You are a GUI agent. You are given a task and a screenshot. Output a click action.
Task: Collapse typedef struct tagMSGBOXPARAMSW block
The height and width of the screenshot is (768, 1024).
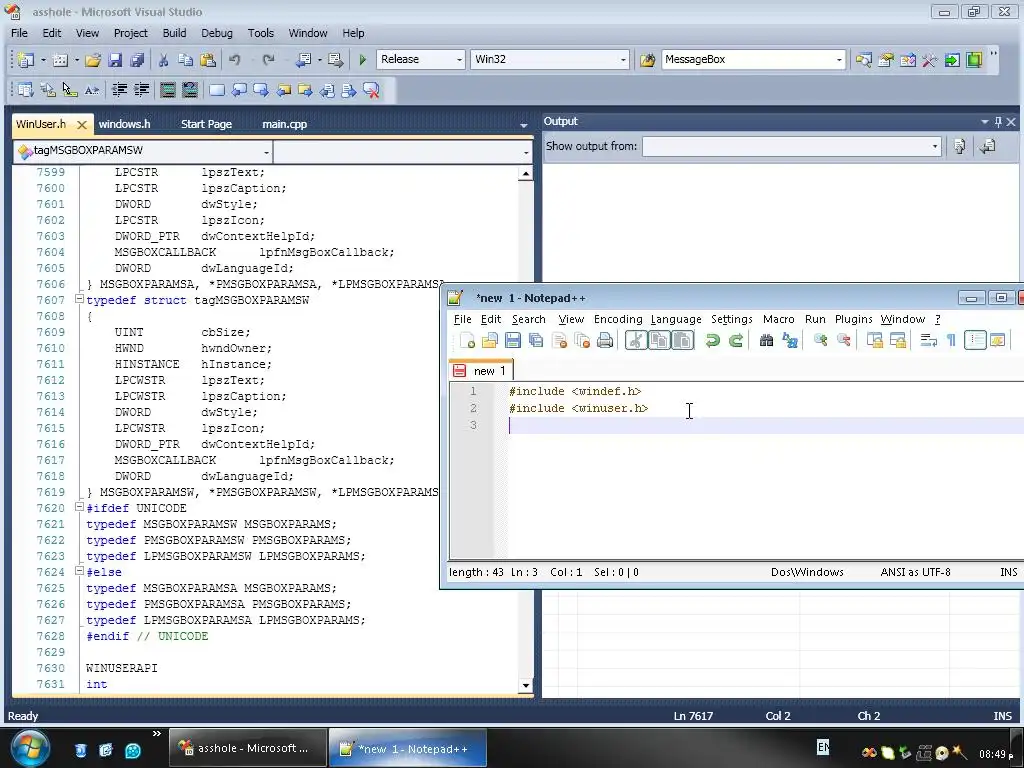(x=79, y=299)
